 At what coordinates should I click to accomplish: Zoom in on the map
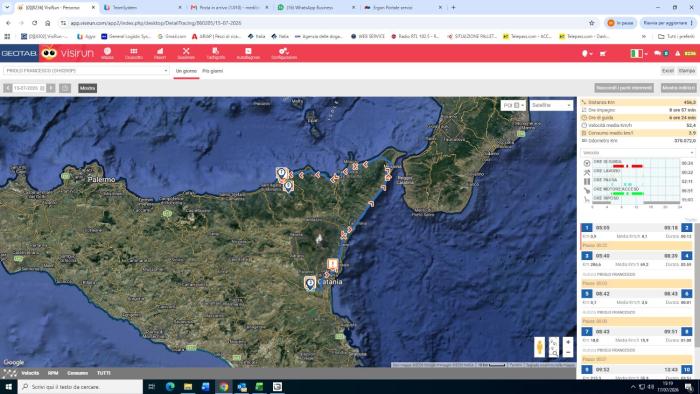568,342
